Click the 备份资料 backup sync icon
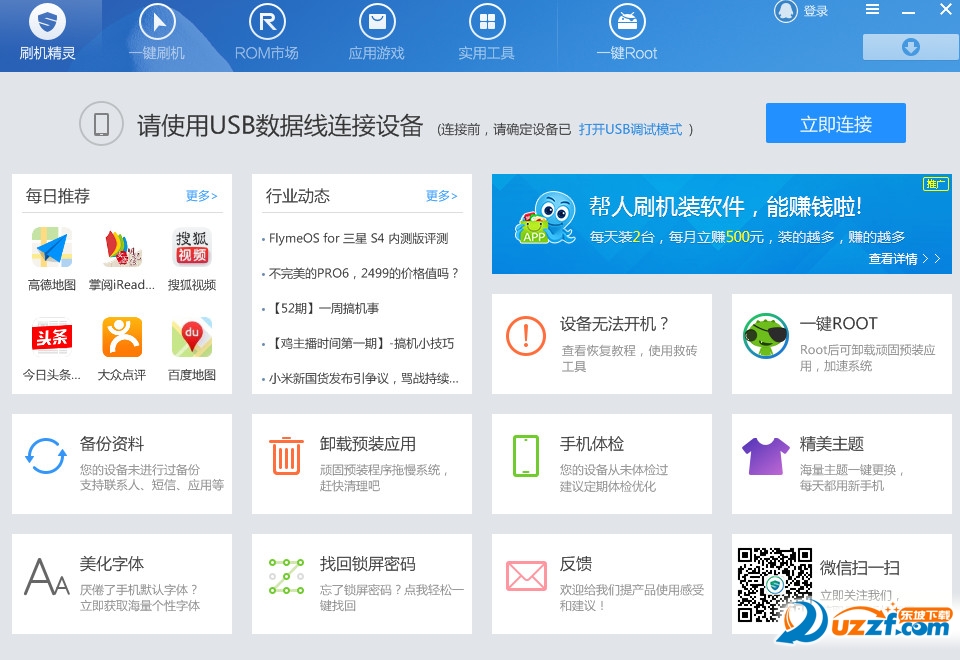Viewport: 960px width, 660px height. 45,455
